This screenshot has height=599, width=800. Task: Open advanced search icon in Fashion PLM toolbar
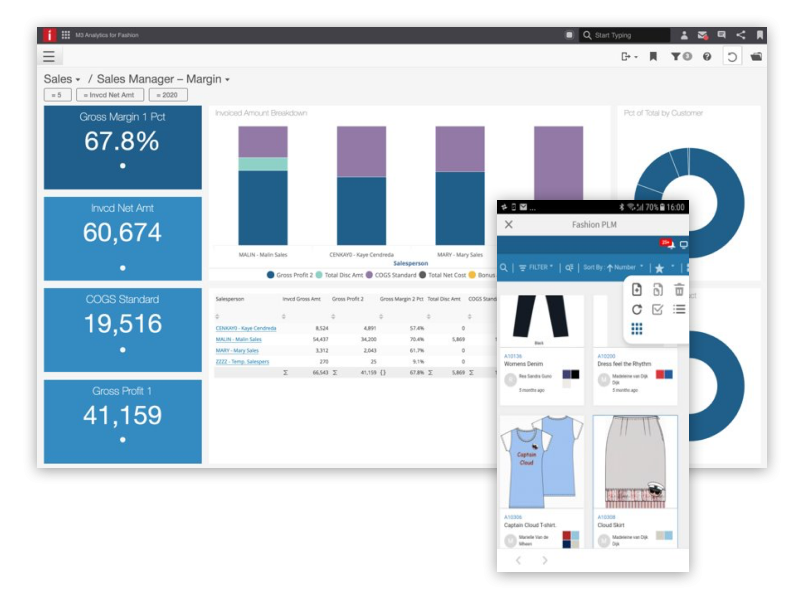[x=569, y=267]
